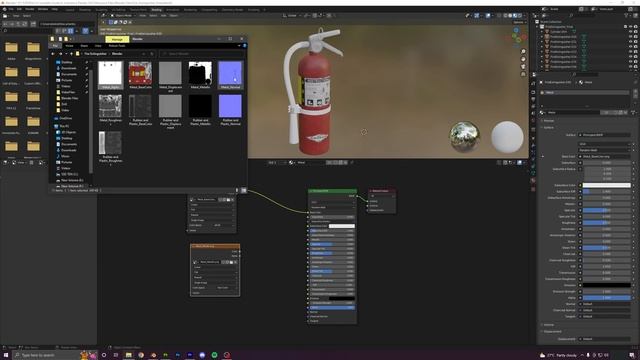The height and width of the screenshot is (360, 640).
Task: Toggle camera view icon in viewport
Action: pos(523,67)
